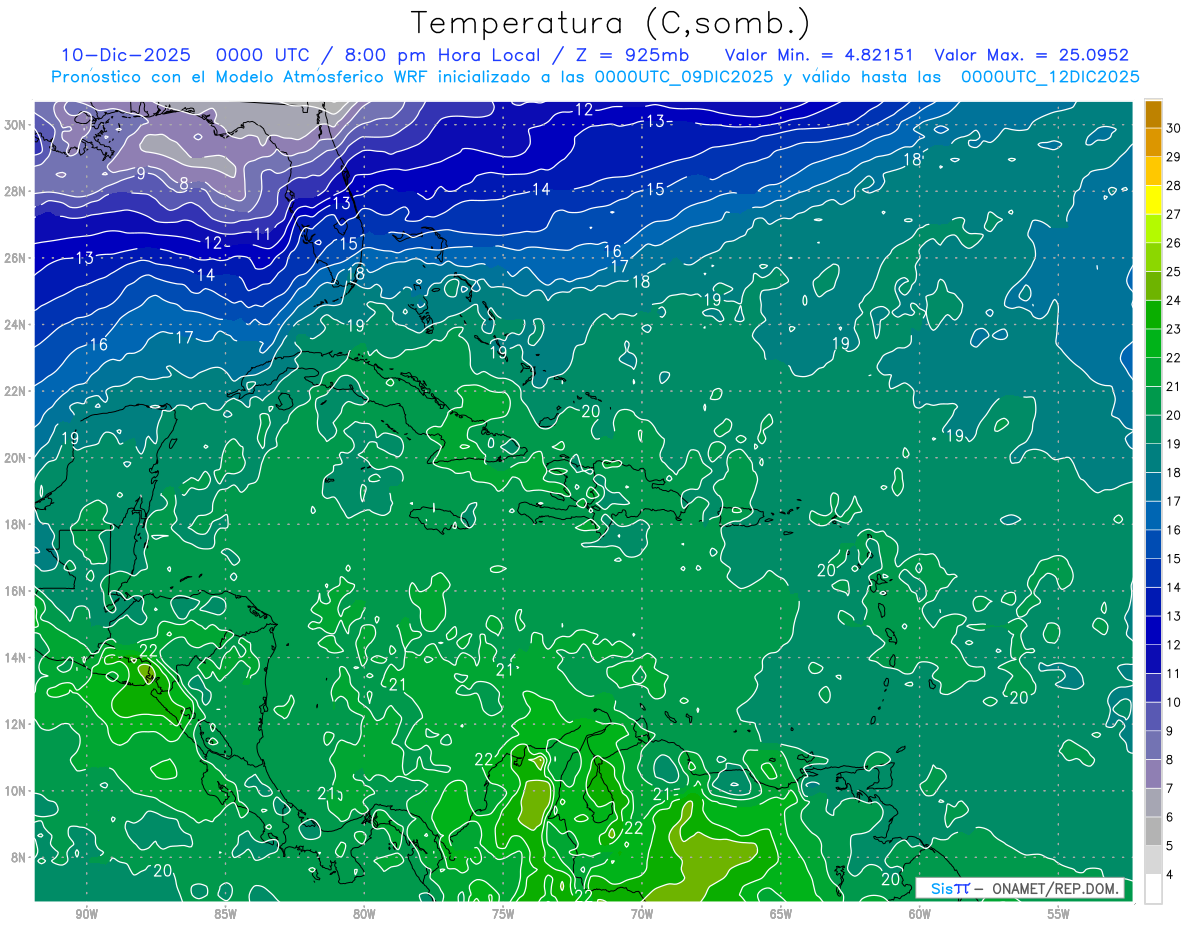Click the 85W longitude axis label
This screenshot has width=1200, height=927.
coord(225,914)
